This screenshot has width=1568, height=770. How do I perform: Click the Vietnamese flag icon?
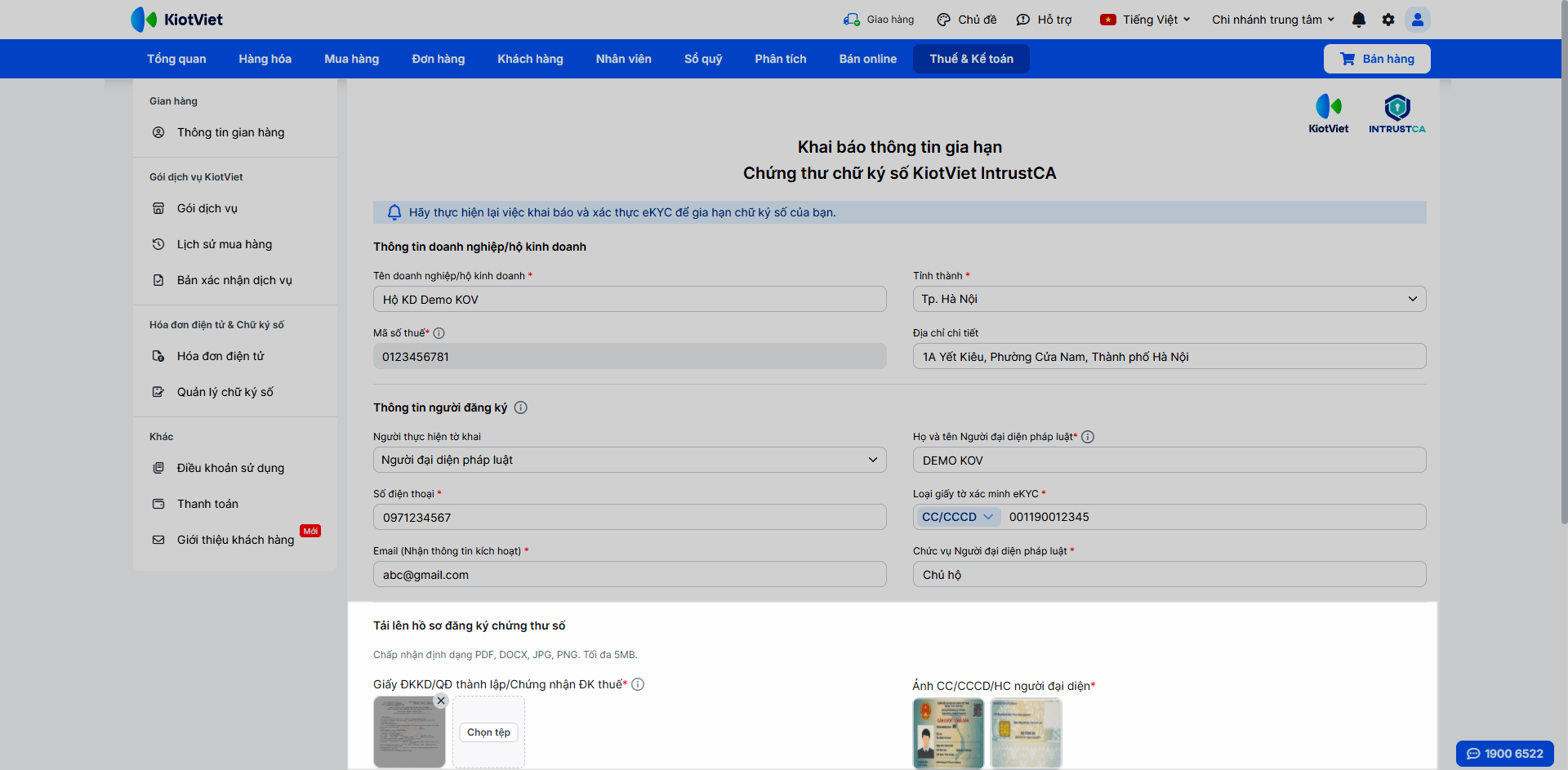1108,20
